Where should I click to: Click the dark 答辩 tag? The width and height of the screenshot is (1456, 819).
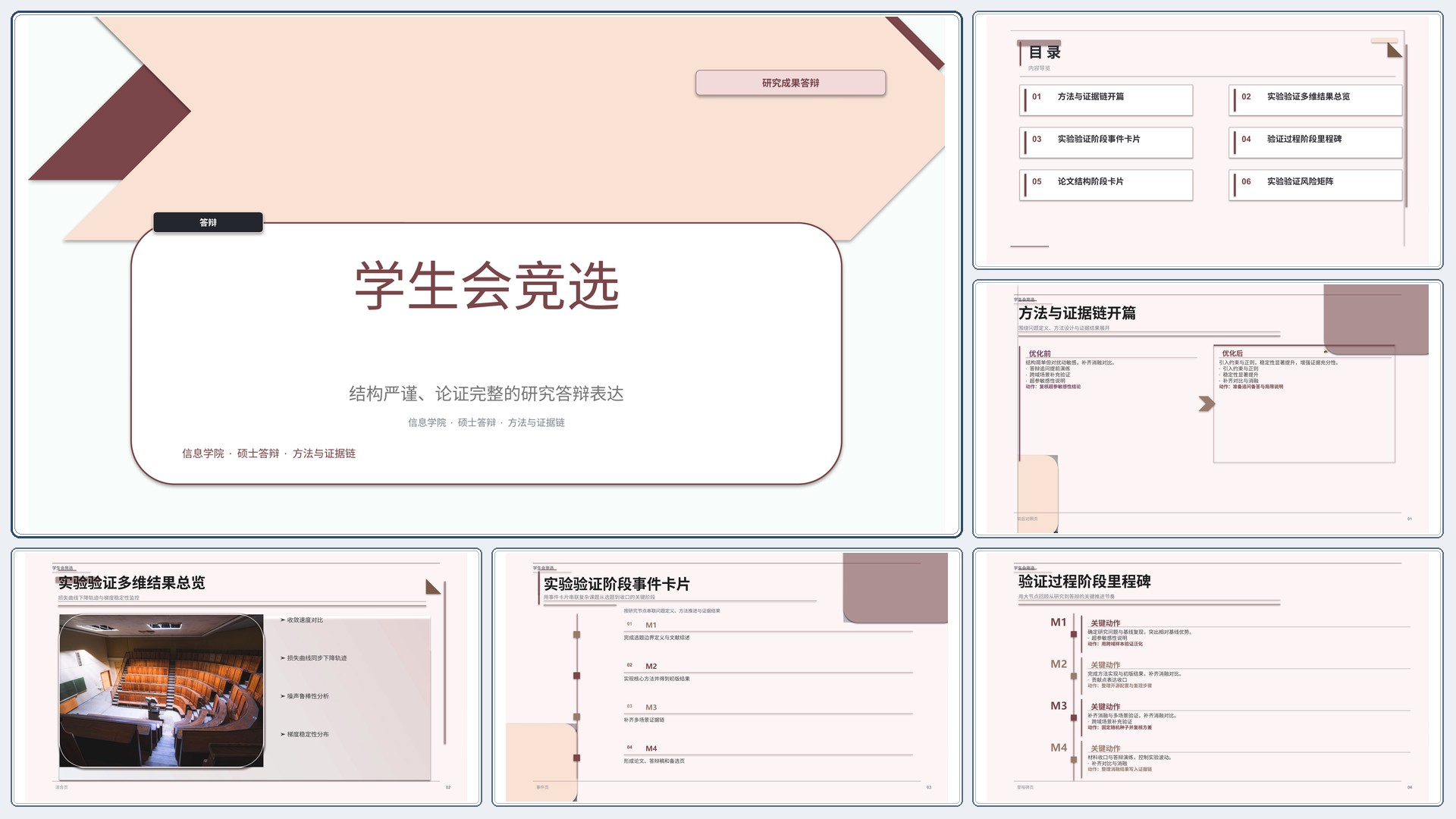(208, 222)
